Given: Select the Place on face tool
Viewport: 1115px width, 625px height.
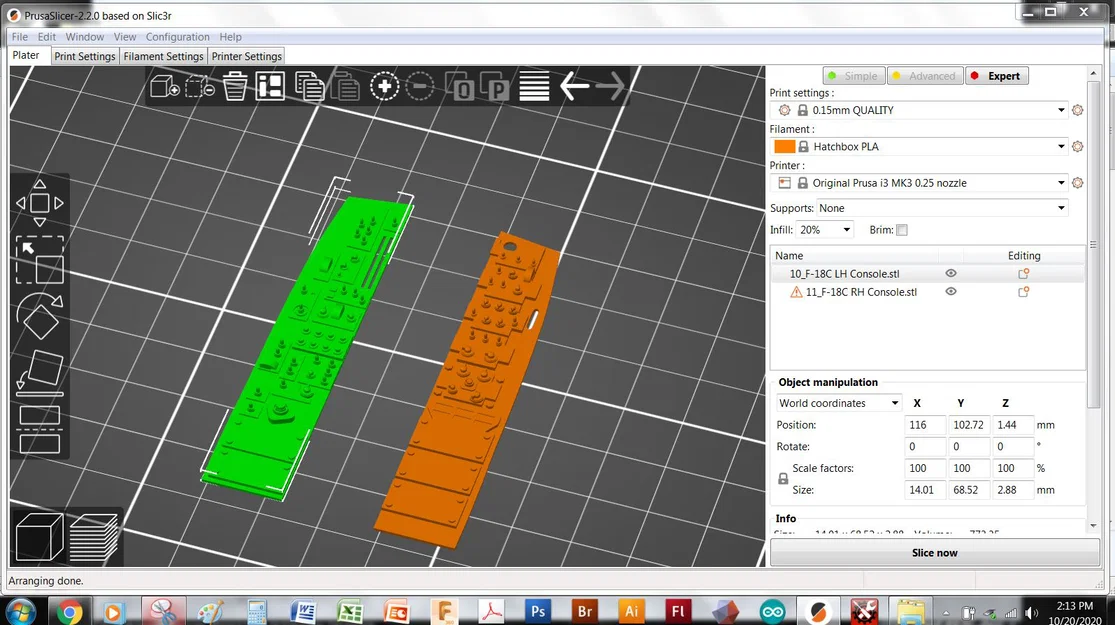Looking at the screenshot, I should (x=40, y=373).
